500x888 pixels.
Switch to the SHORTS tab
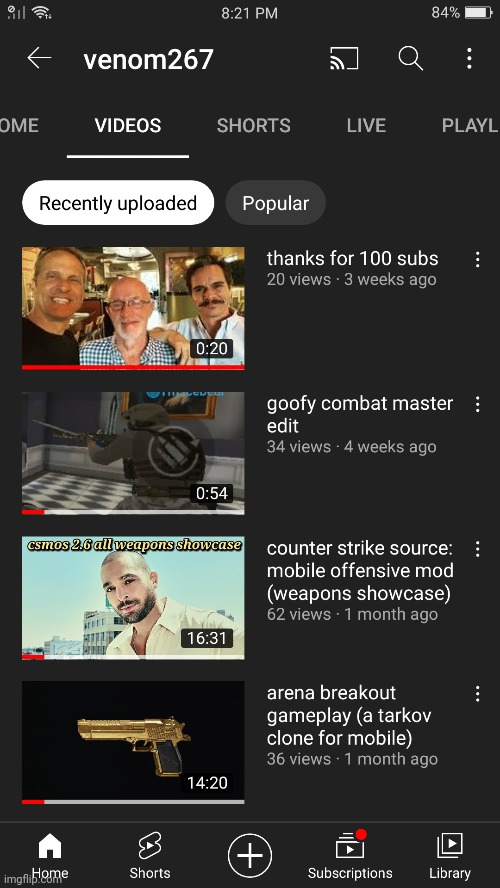point(253,125)
